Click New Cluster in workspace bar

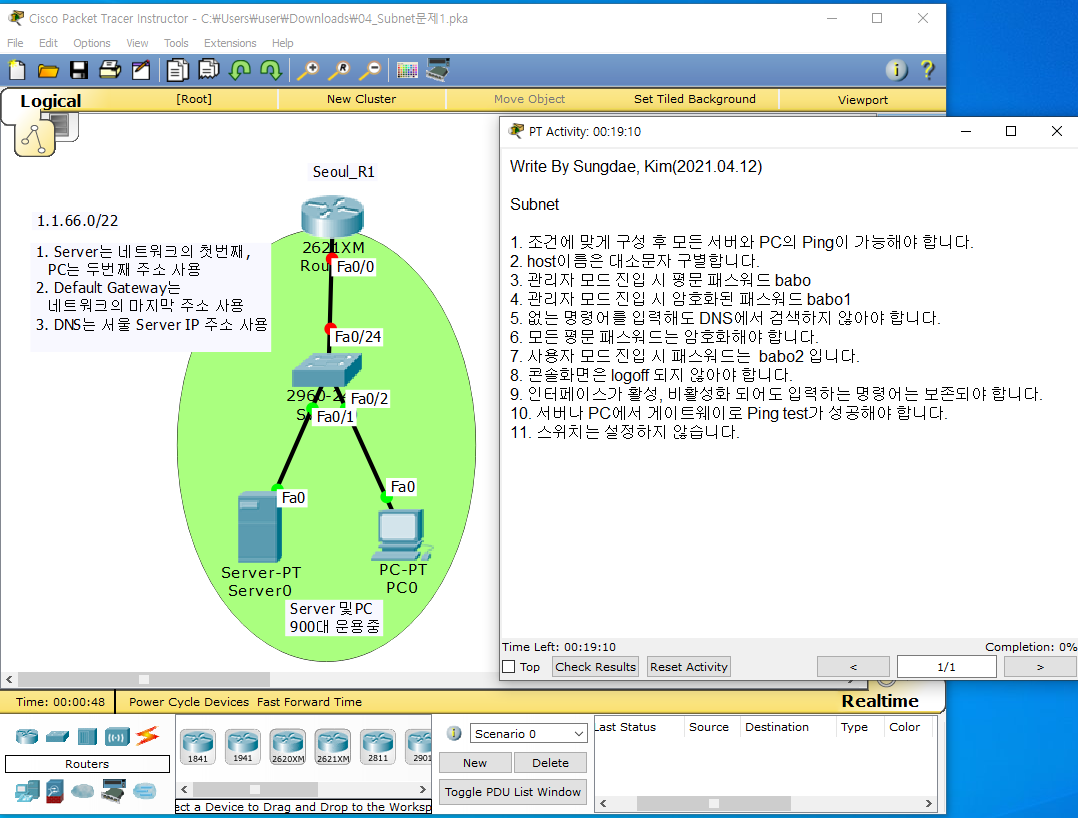tap(362, 99)
